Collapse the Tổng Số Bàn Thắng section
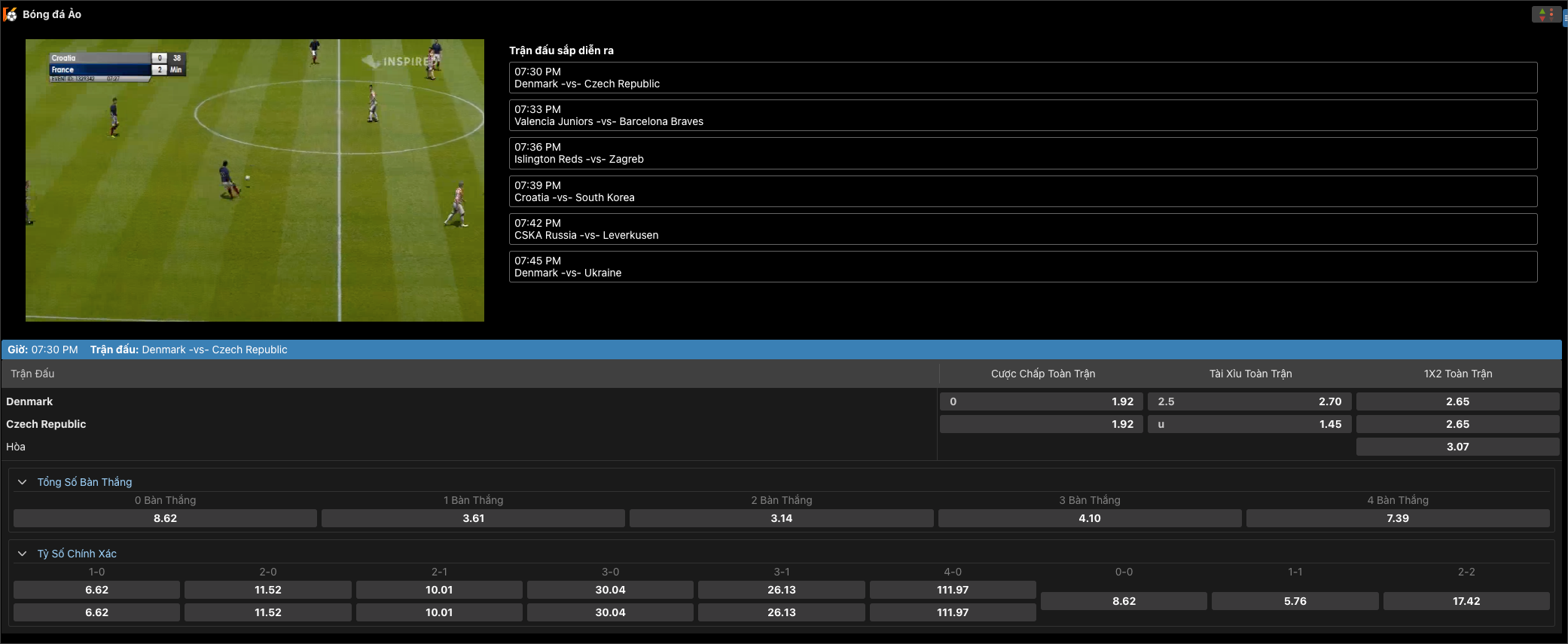 coord(22,482)
